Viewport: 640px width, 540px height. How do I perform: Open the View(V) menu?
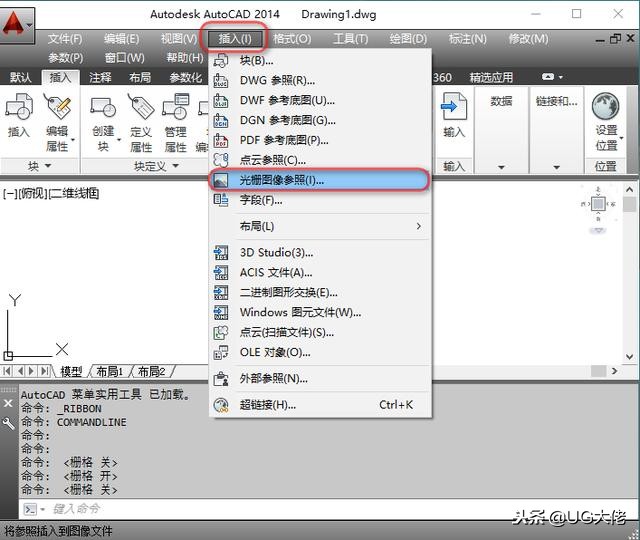[178, 39]
